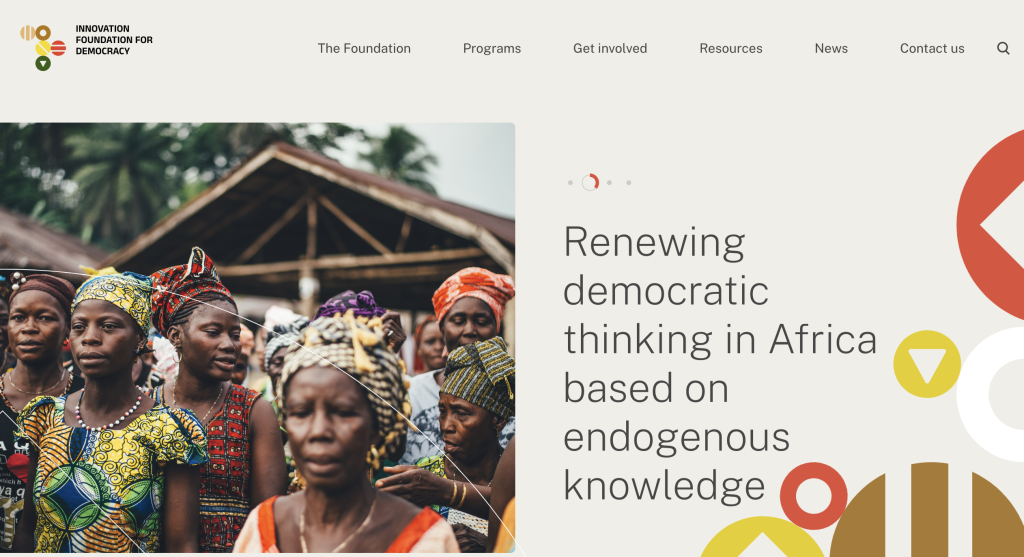Viewport: 1024px width, 557px height.
Task: Click the yellow circle down-triangle icon
Action: coord(927,364)
